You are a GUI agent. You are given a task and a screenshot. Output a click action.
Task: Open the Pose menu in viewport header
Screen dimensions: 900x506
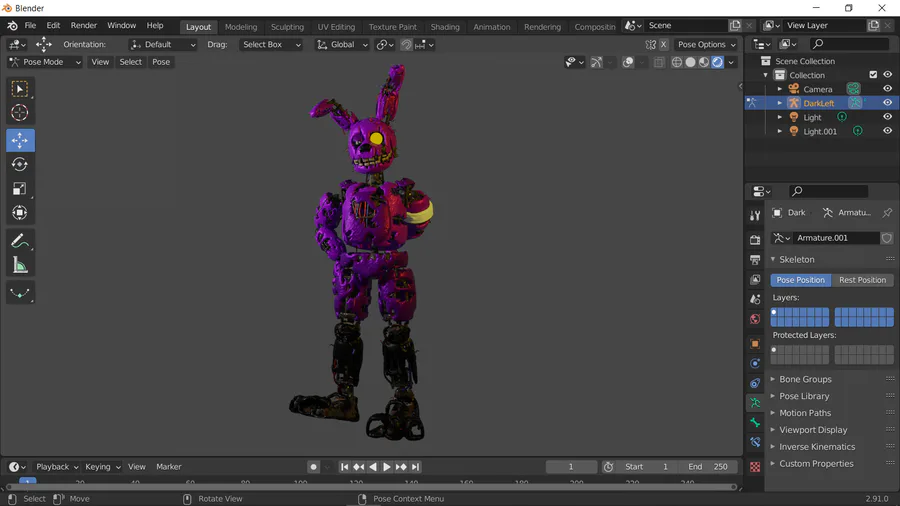pos(161,62)
